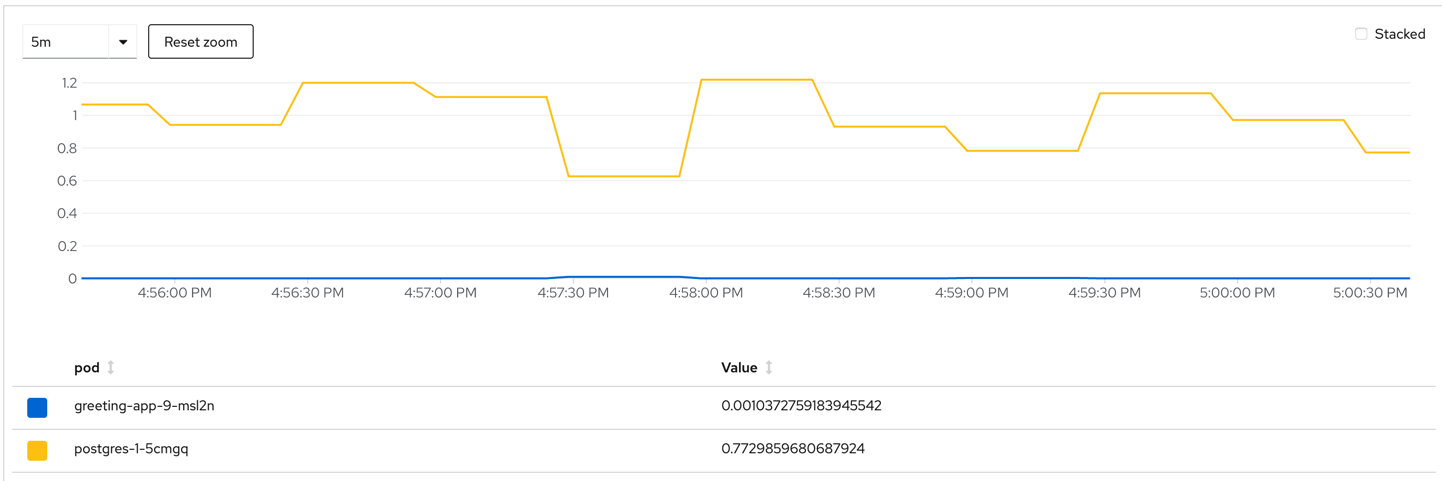Click the 4:56:00 PM axis label
Image resolution: width=1442 pixels, height=481 pixels.
click(175, 293)
